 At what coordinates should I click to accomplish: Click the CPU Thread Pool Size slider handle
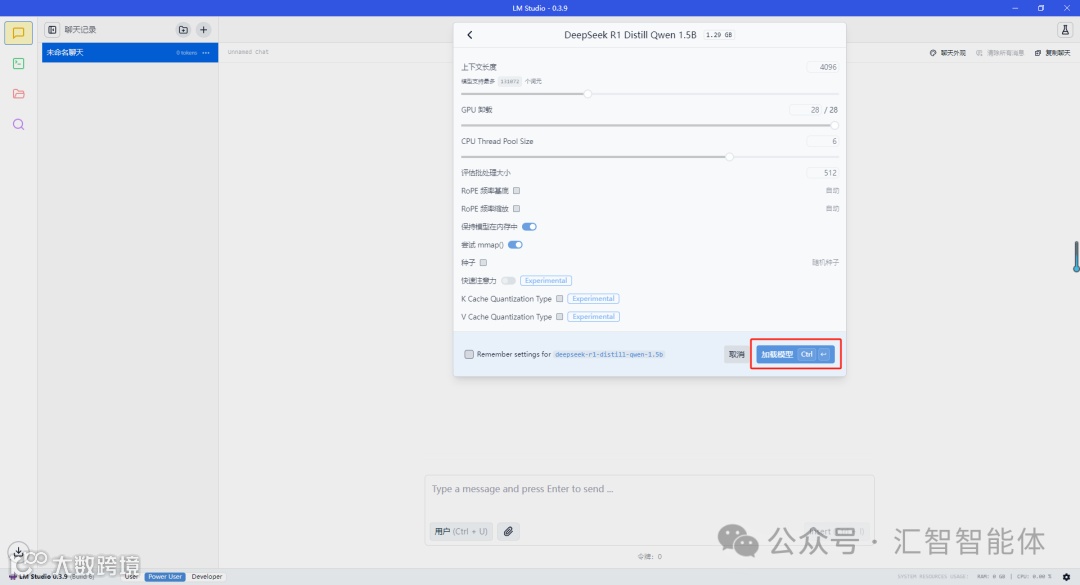click(729, 157)
